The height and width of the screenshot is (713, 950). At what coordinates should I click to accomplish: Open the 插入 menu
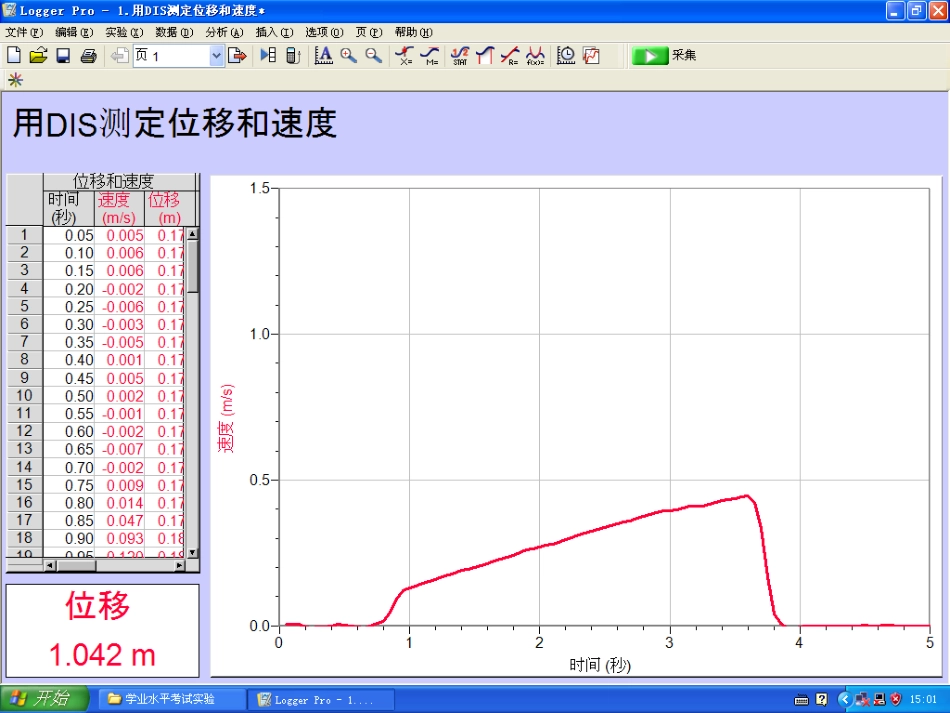tap(274, 32)
